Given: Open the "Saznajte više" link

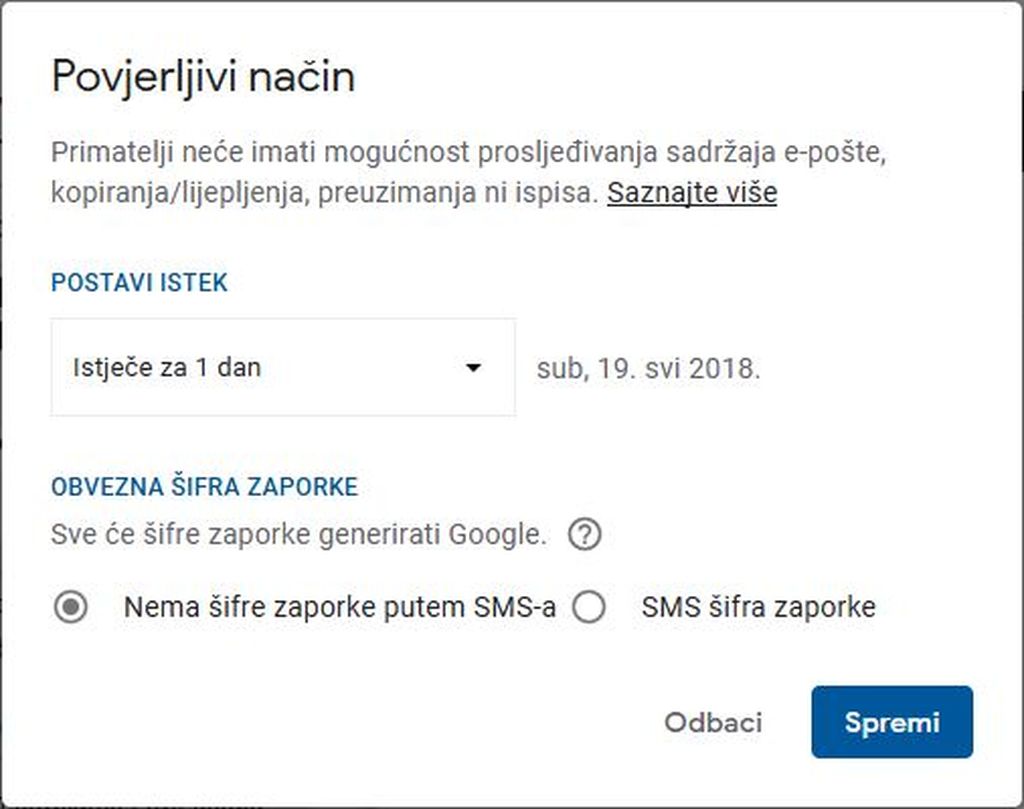Looking at the screenshot, I should click(691, 192).
